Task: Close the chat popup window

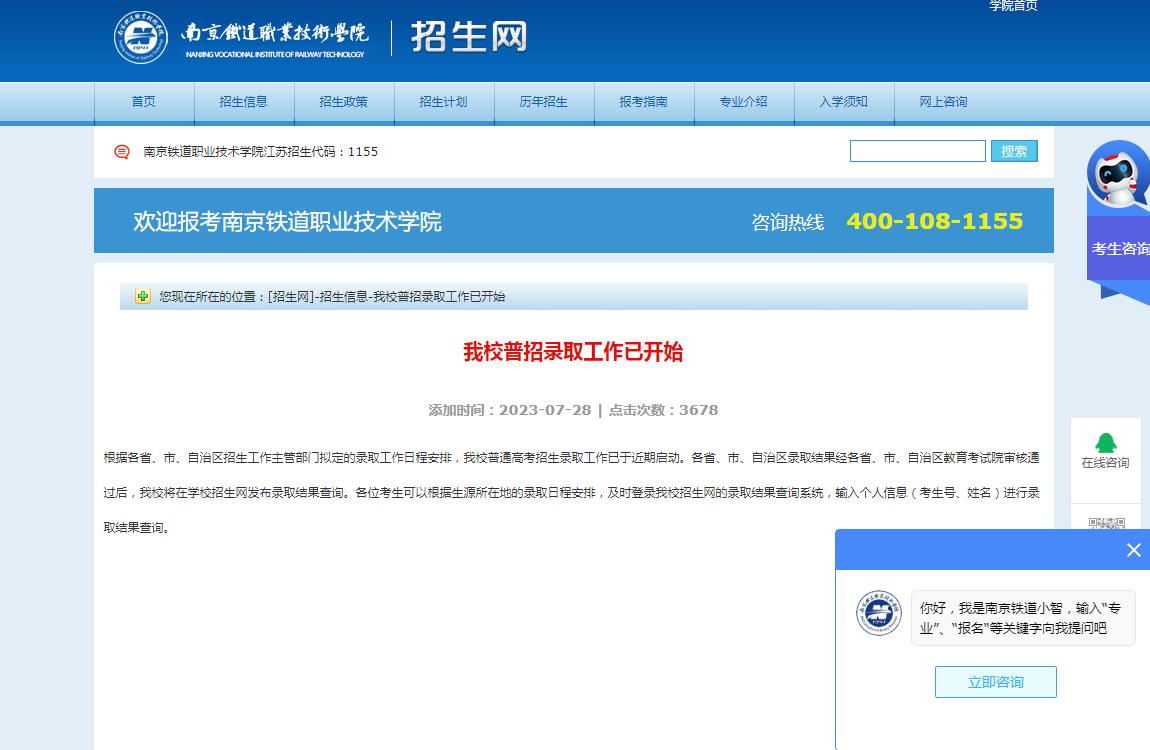Action: point(1134,550)
